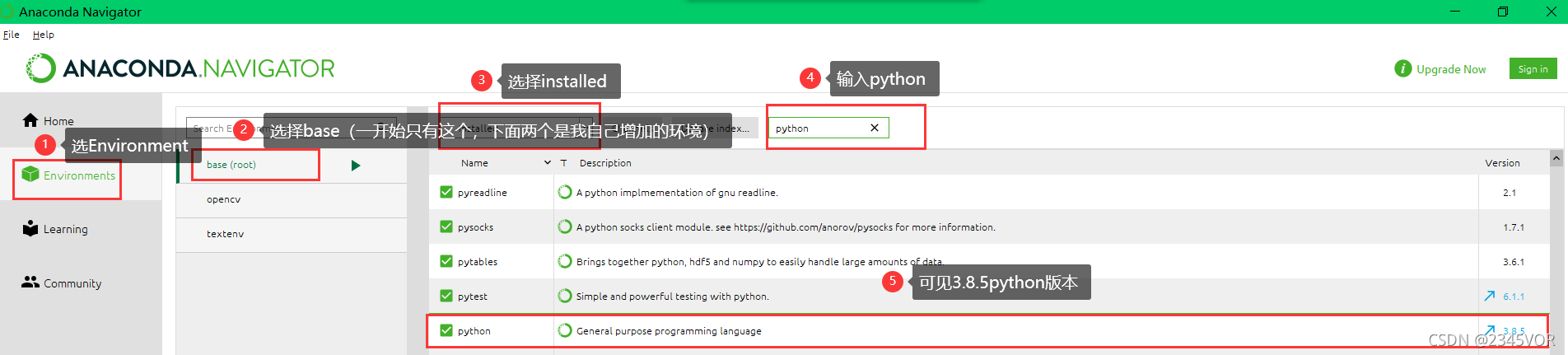The width and height of the screenshot is (1568, 355).
Task: Sort packages by the Name column
Action: point(474,163)
